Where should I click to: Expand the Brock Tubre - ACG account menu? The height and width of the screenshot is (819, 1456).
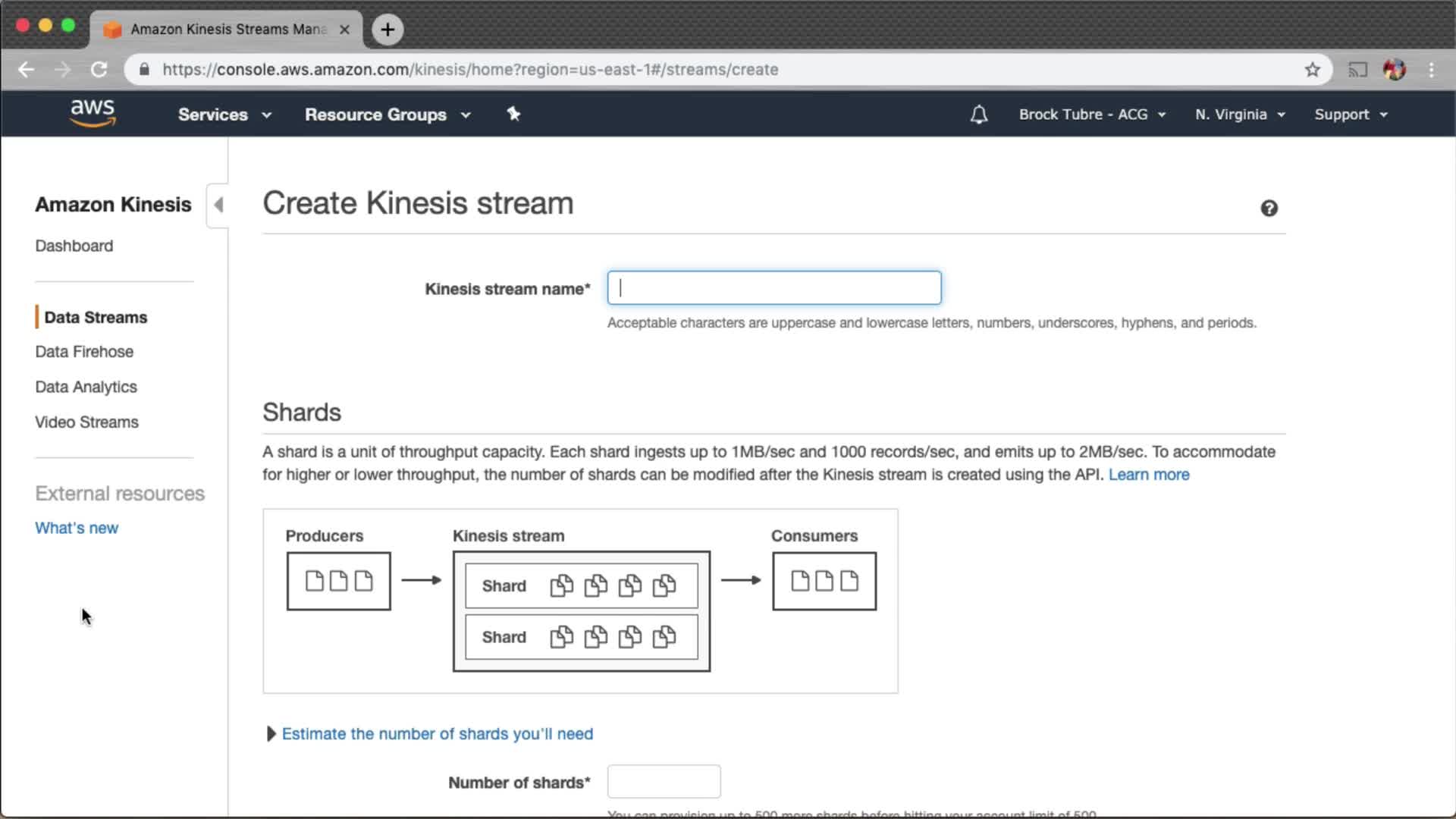pyautogui.click(x=1091, y=115)
